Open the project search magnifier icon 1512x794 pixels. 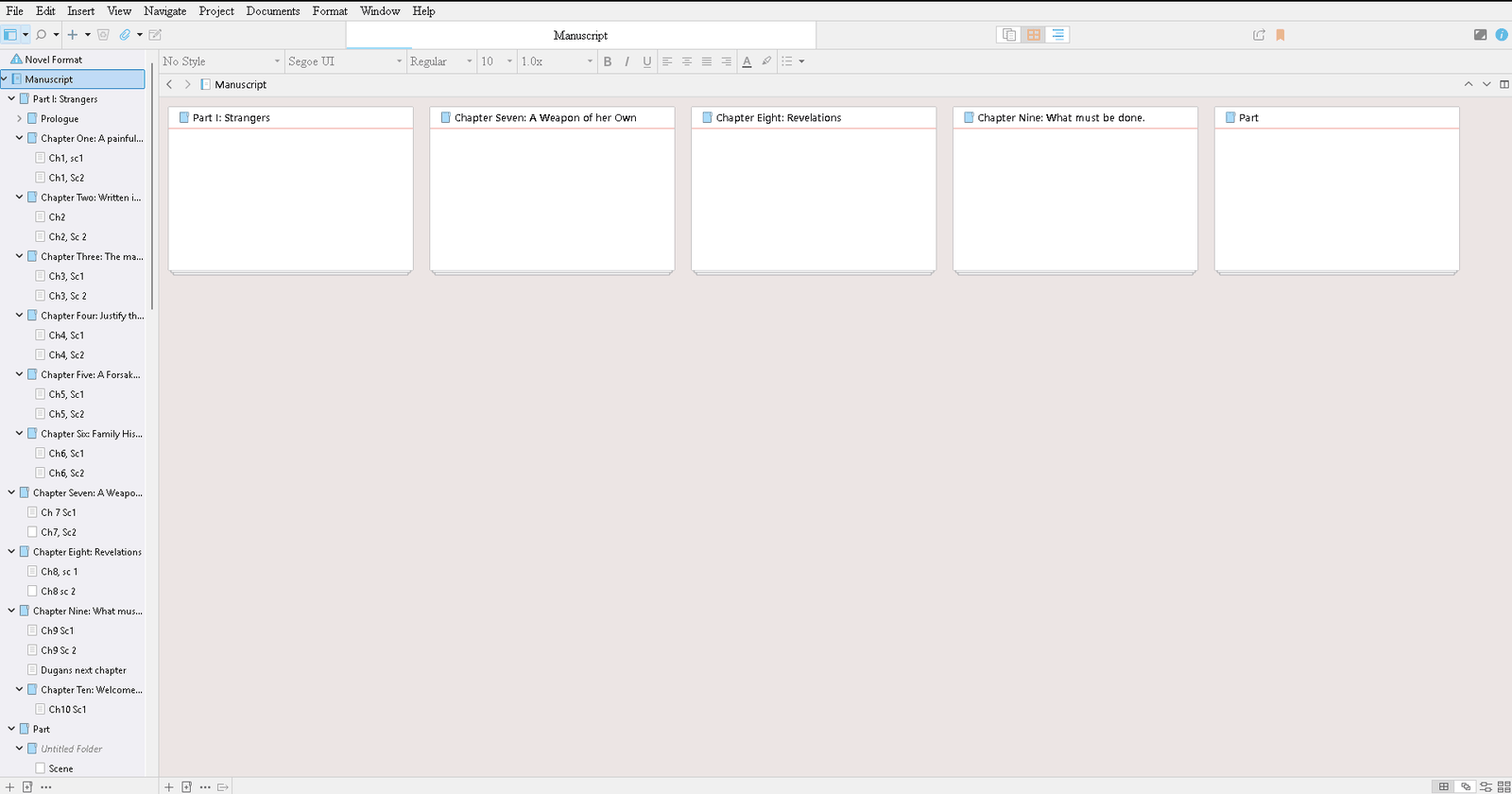click(42, 35)
